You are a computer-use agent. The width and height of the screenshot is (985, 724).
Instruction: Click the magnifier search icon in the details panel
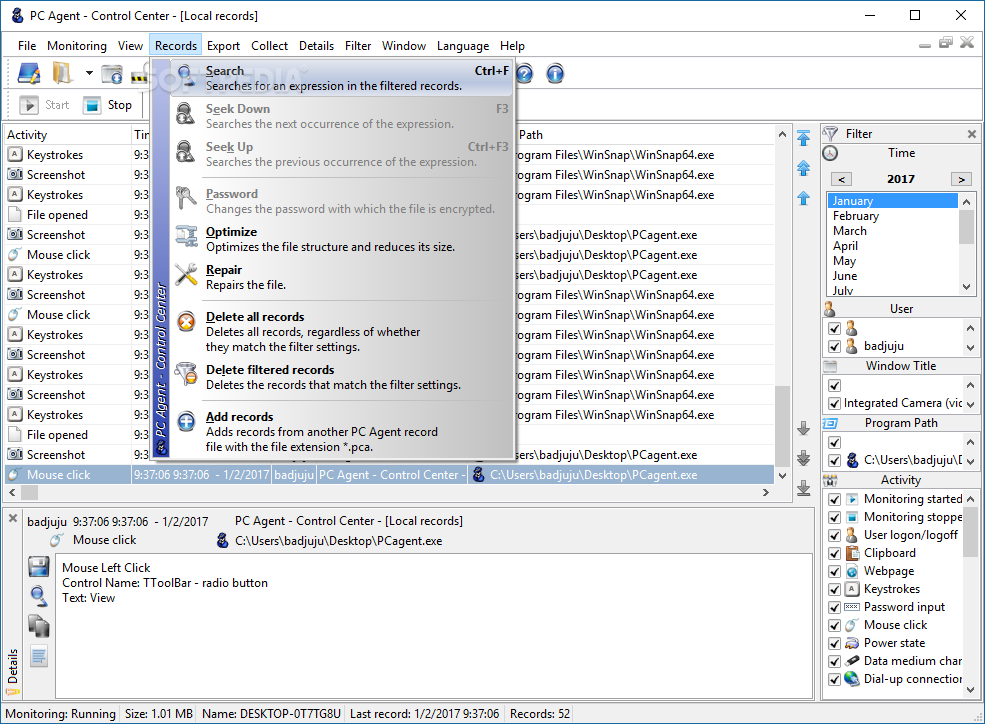(x=39, y=596)
